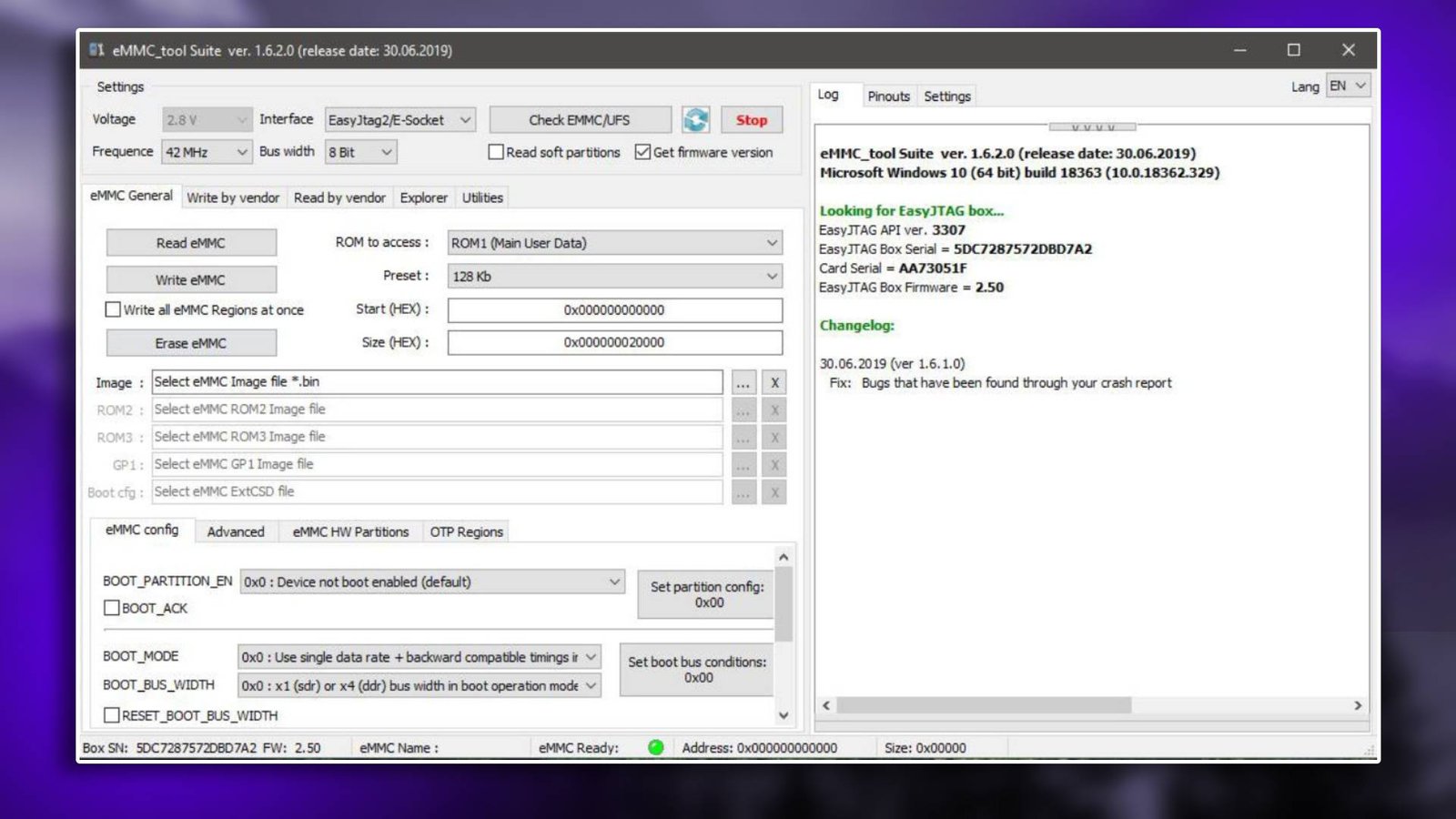Clear the Image selection using the X icon
Screen dimensions: 1456x819
click(x=773, y=382)
